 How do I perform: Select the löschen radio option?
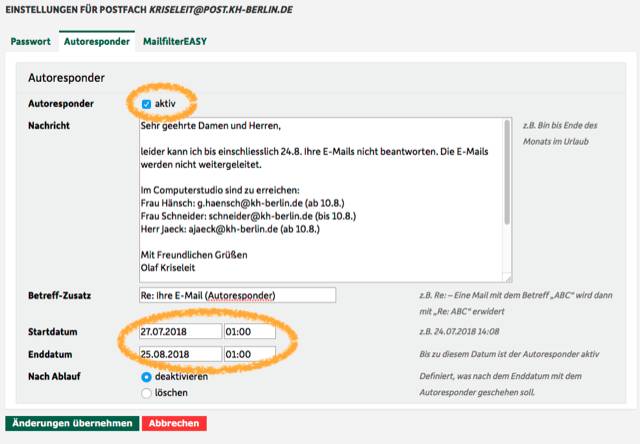pyautogui.click(x=146, y=393)
